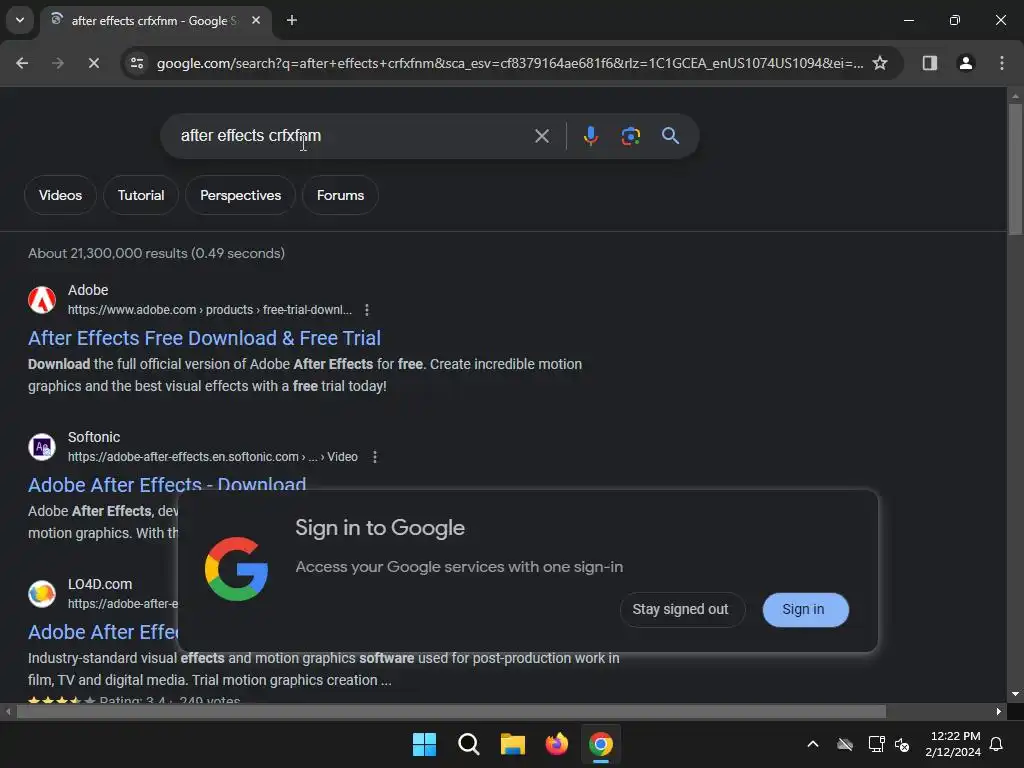Show hidden system tray icons
The height and width of the screenshot is (768, 1024).
click(x=812, y=744)
